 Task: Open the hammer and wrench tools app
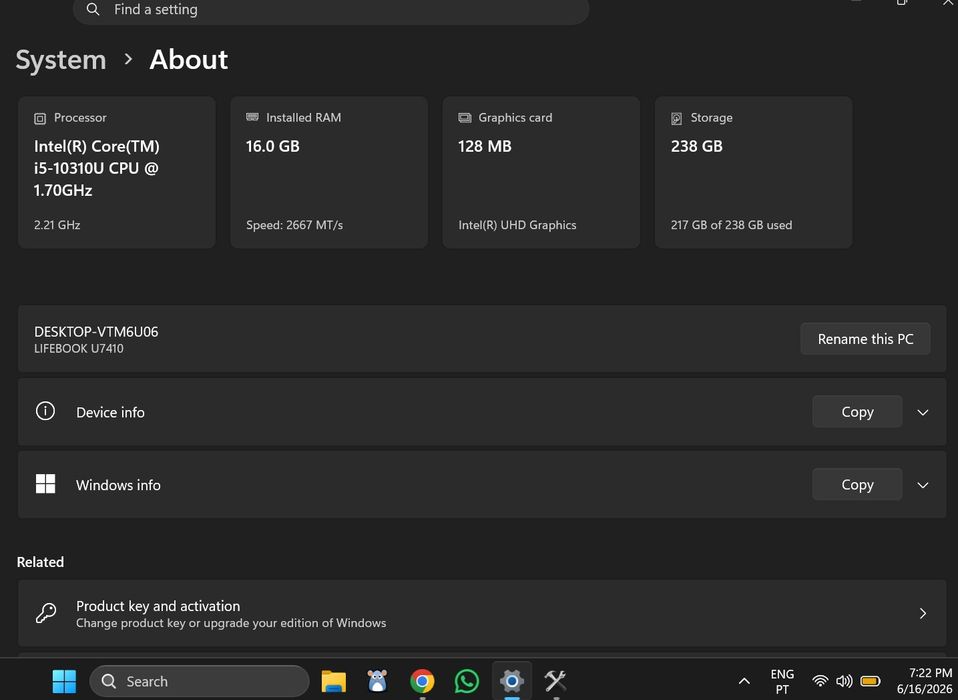click(555, 680)
